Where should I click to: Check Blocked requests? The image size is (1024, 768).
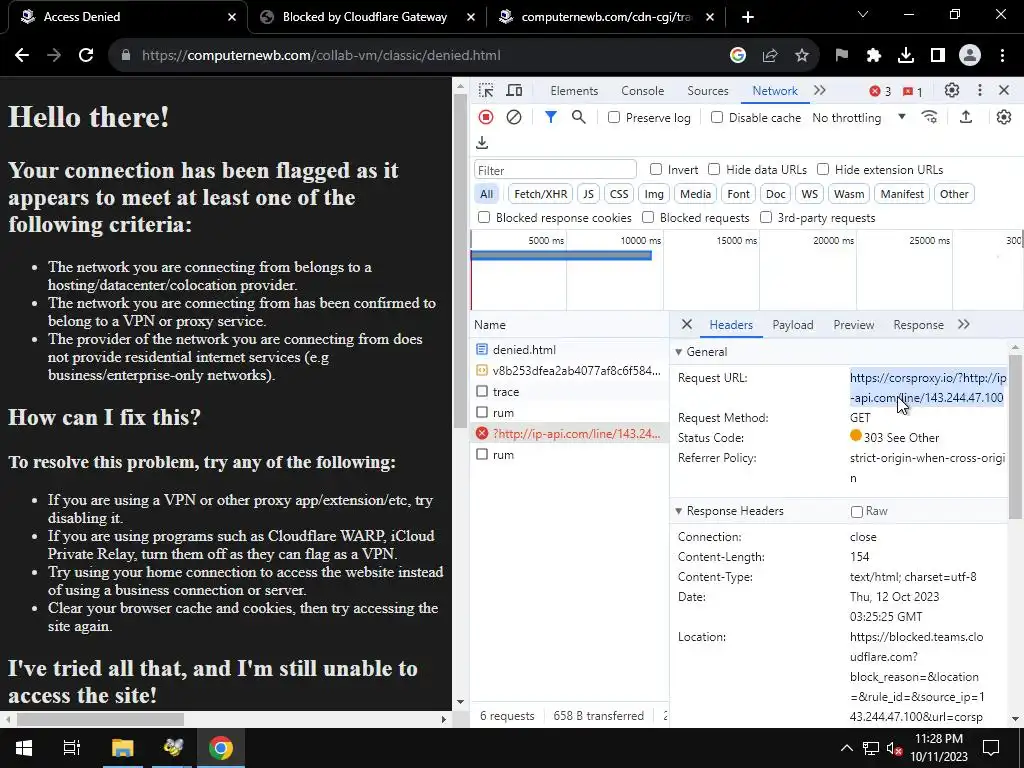click(648, 217)
